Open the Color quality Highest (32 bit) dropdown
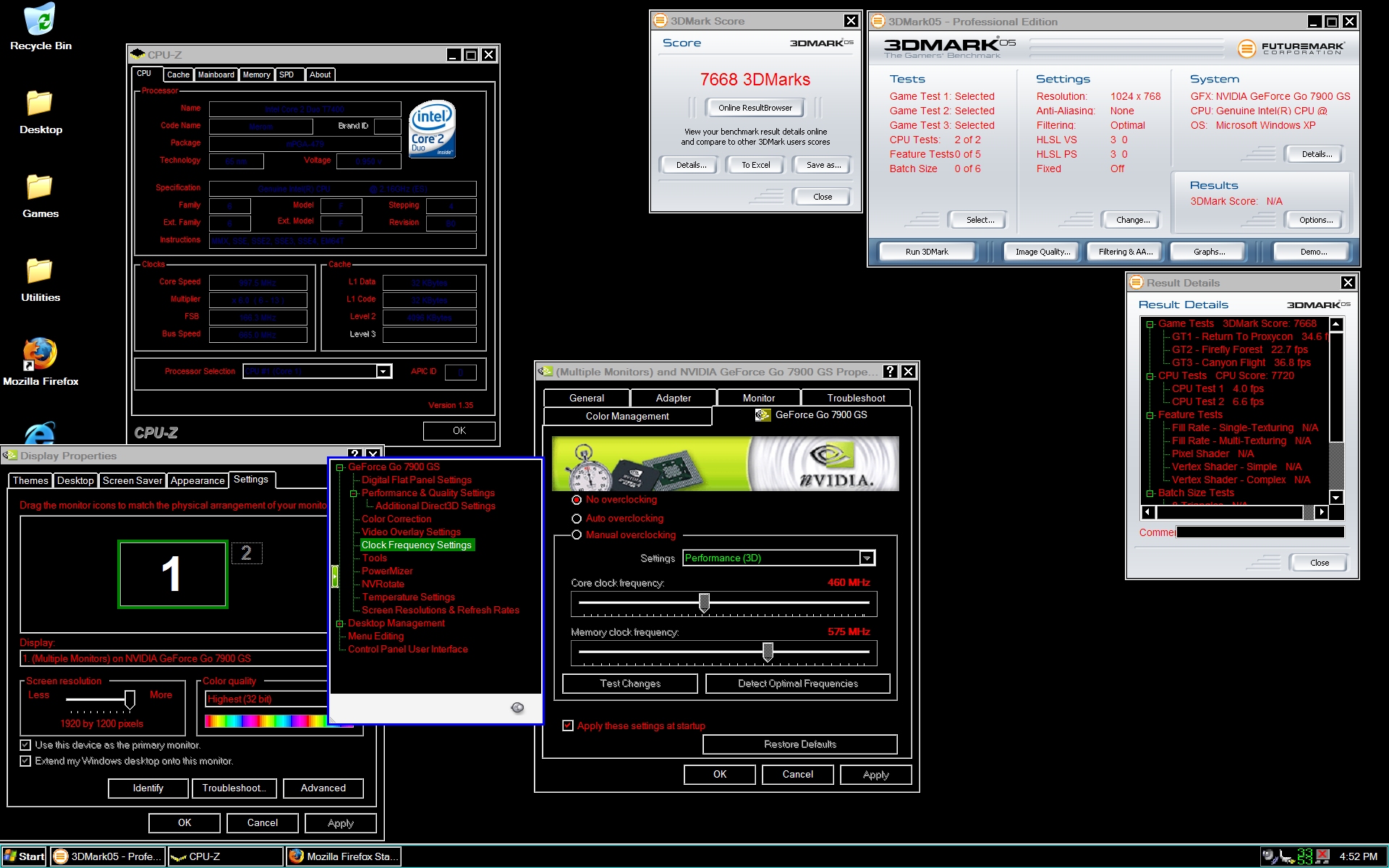This screenshot has width=1389, height=868. coord(267,699)
